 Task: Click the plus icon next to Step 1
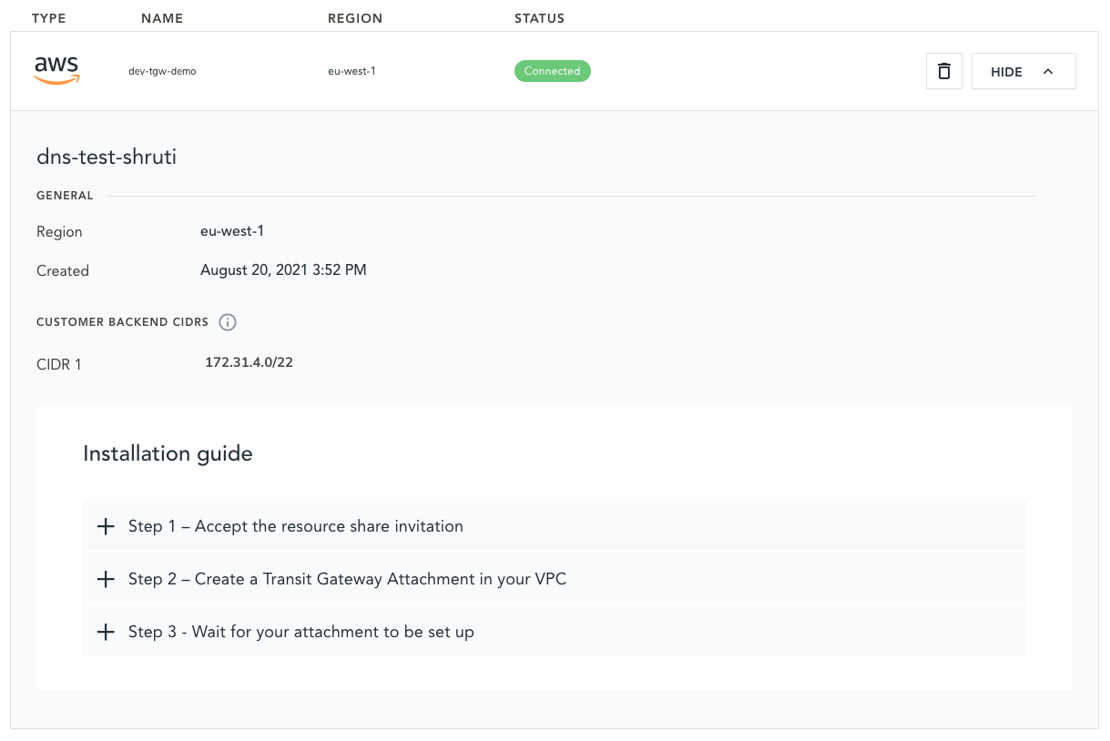coord(105,526)
